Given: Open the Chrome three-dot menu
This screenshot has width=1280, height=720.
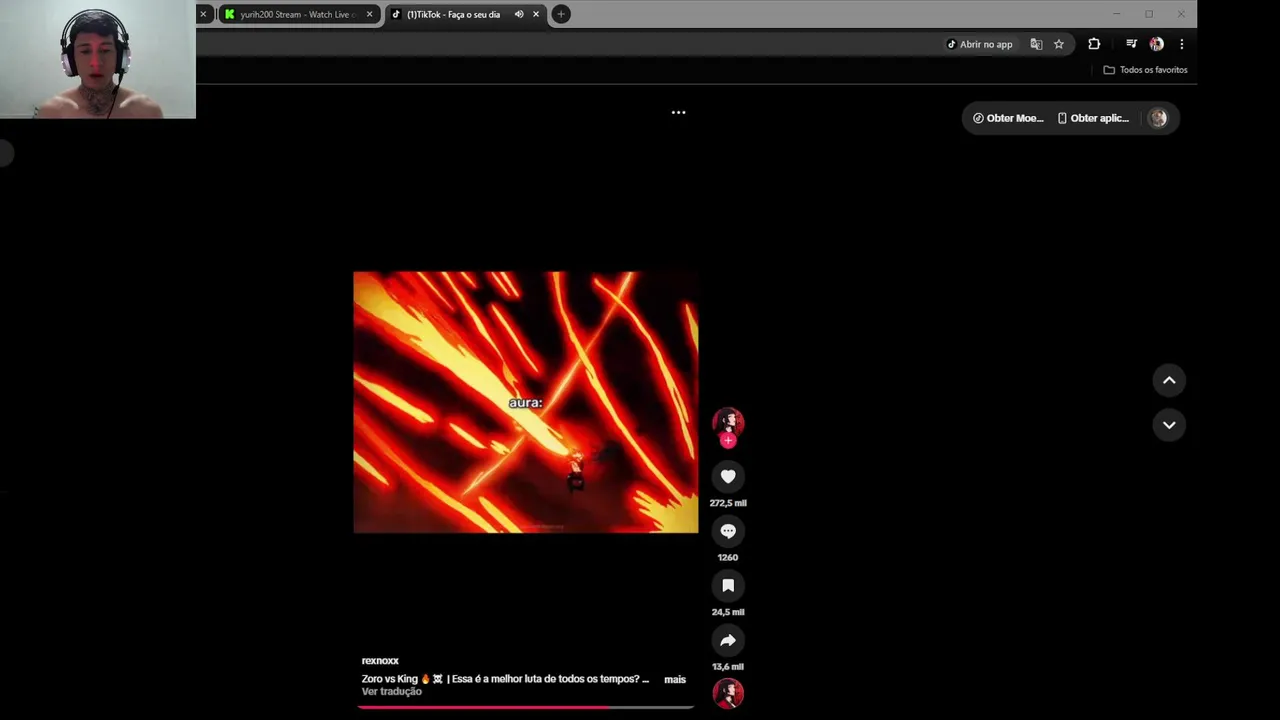Looking at the screenshot, I should tap(1181, 44).
